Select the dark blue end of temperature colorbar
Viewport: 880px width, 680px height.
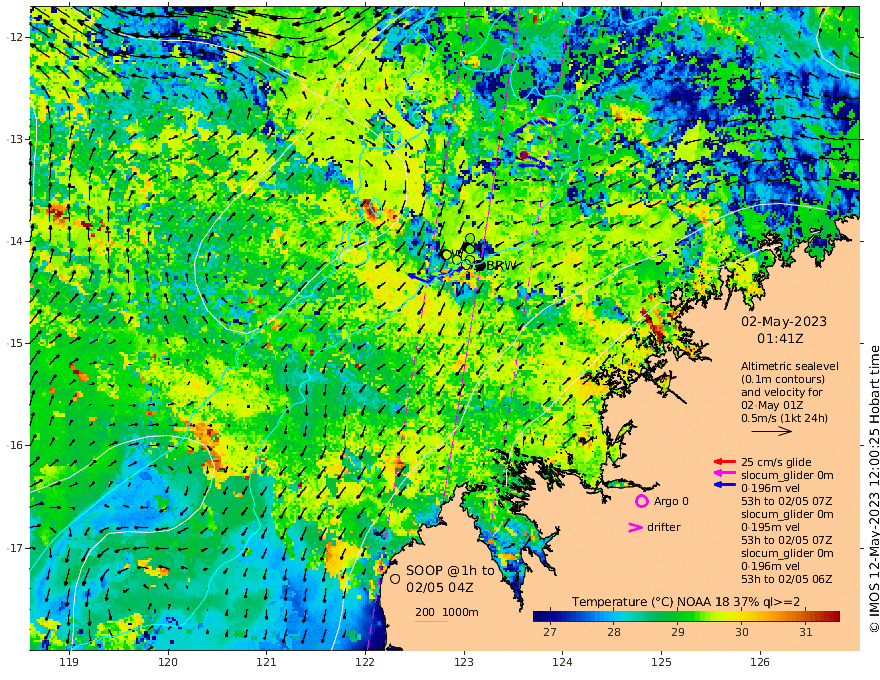point(538,616)
